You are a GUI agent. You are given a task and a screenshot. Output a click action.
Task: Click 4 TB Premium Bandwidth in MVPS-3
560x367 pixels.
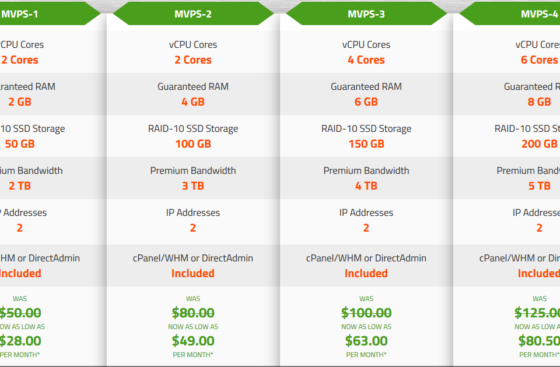coord(366,186)
